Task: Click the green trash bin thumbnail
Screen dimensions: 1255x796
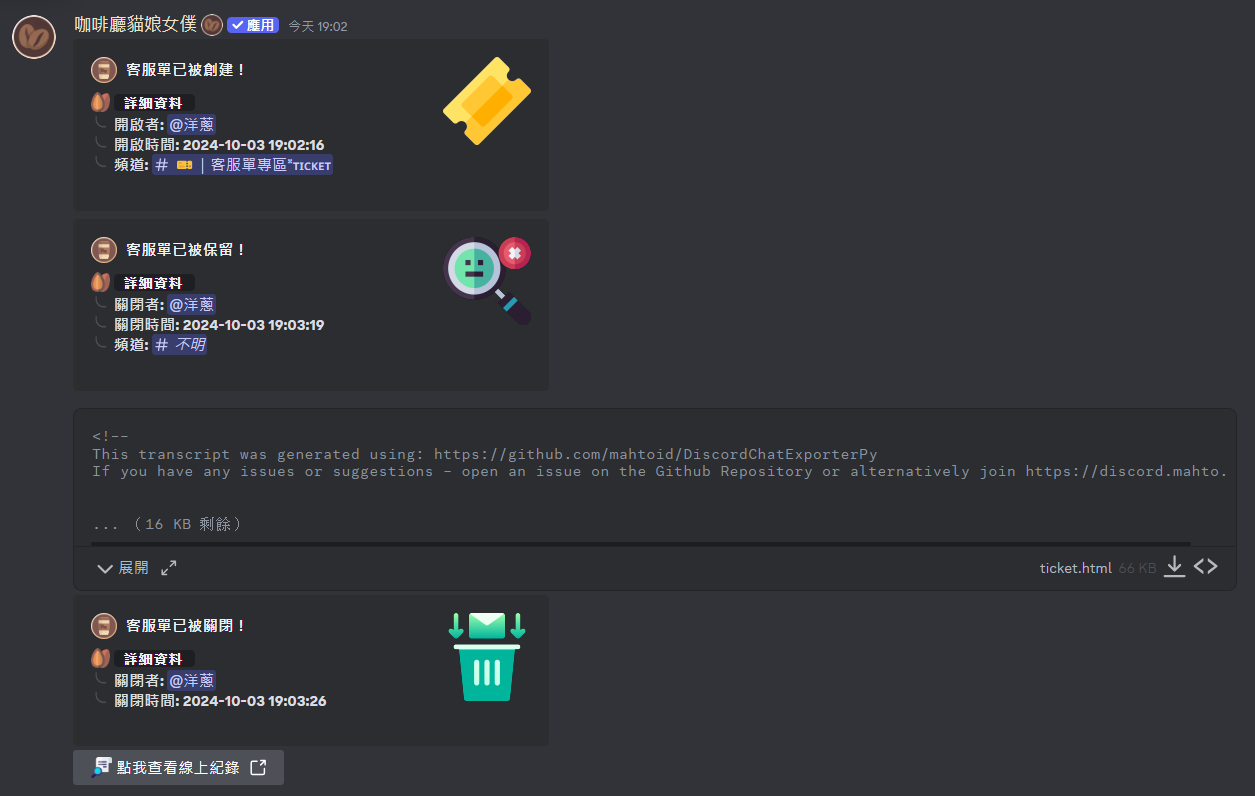Action: (487, 657)
